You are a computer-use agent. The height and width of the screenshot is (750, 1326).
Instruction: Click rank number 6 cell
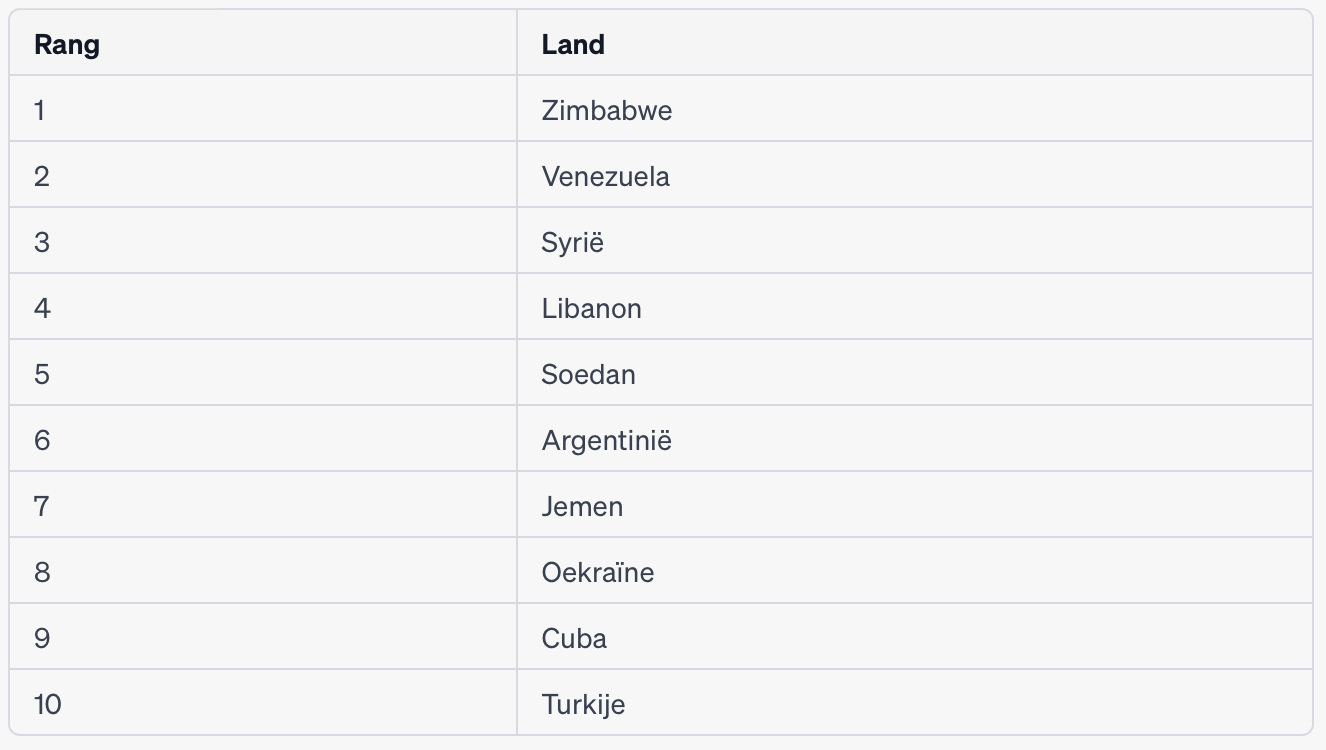pyautogui.click(x=42, y=440)
